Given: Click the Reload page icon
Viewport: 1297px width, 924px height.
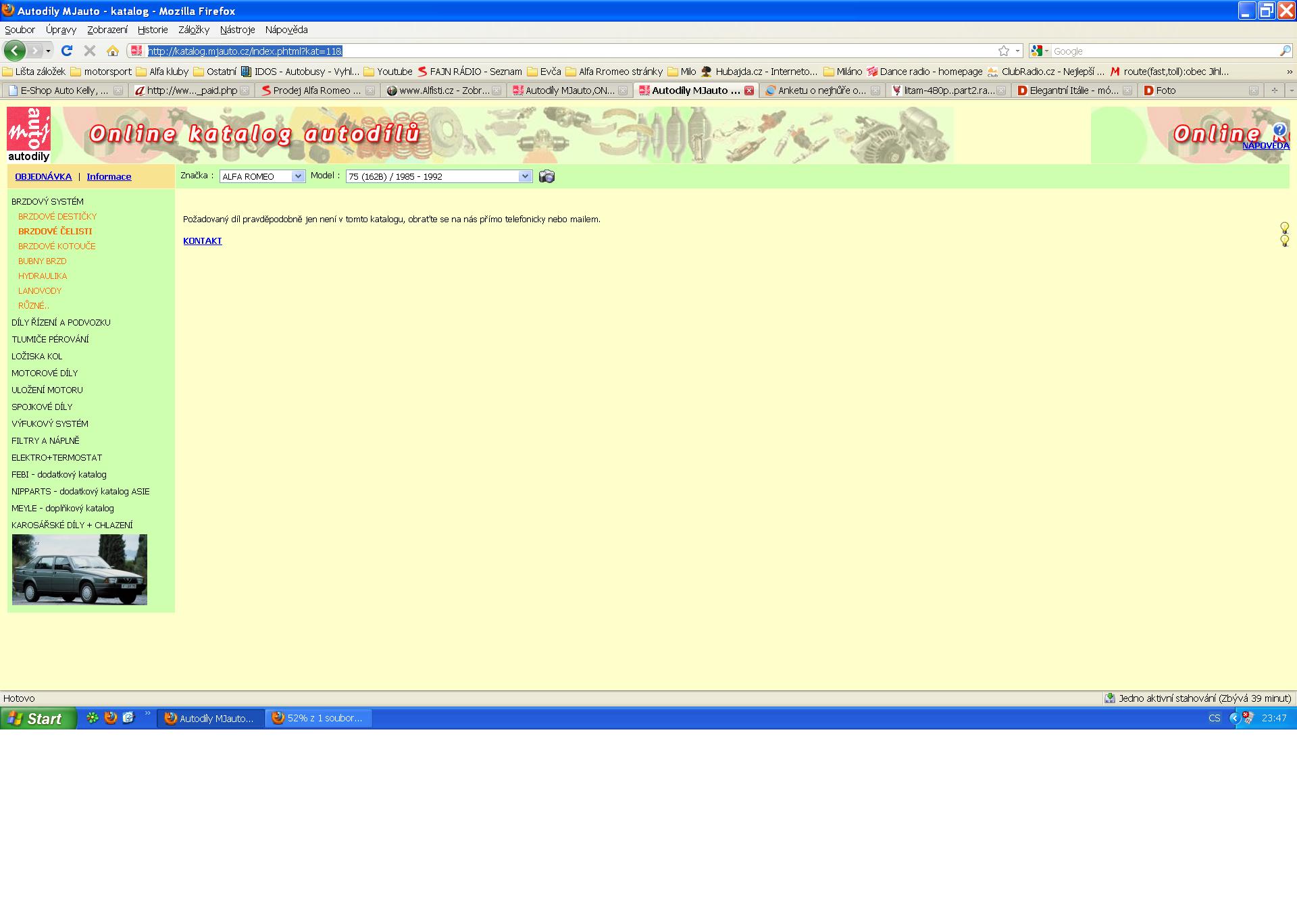Looking at the screenshot, I should [x=66, y=51].
